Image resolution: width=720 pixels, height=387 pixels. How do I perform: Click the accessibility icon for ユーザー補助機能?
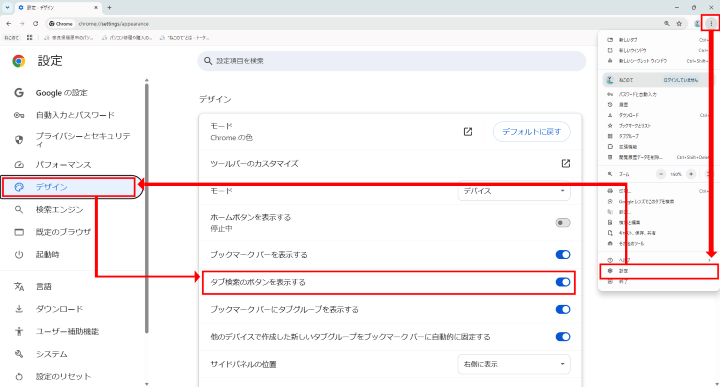click(x=19, y=331)
